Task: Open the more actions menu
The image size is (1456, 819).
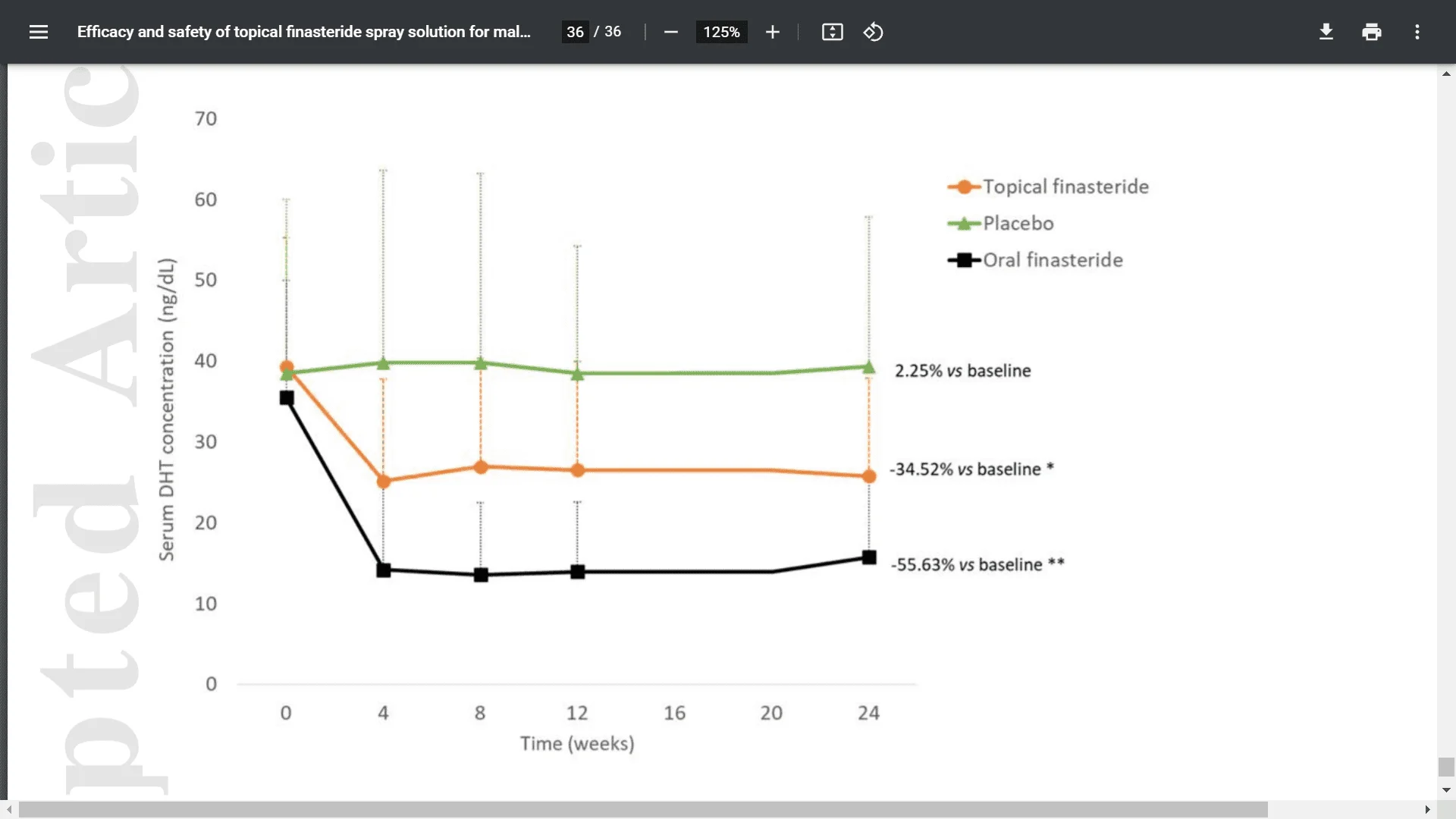Action: tap(1417, 32)
